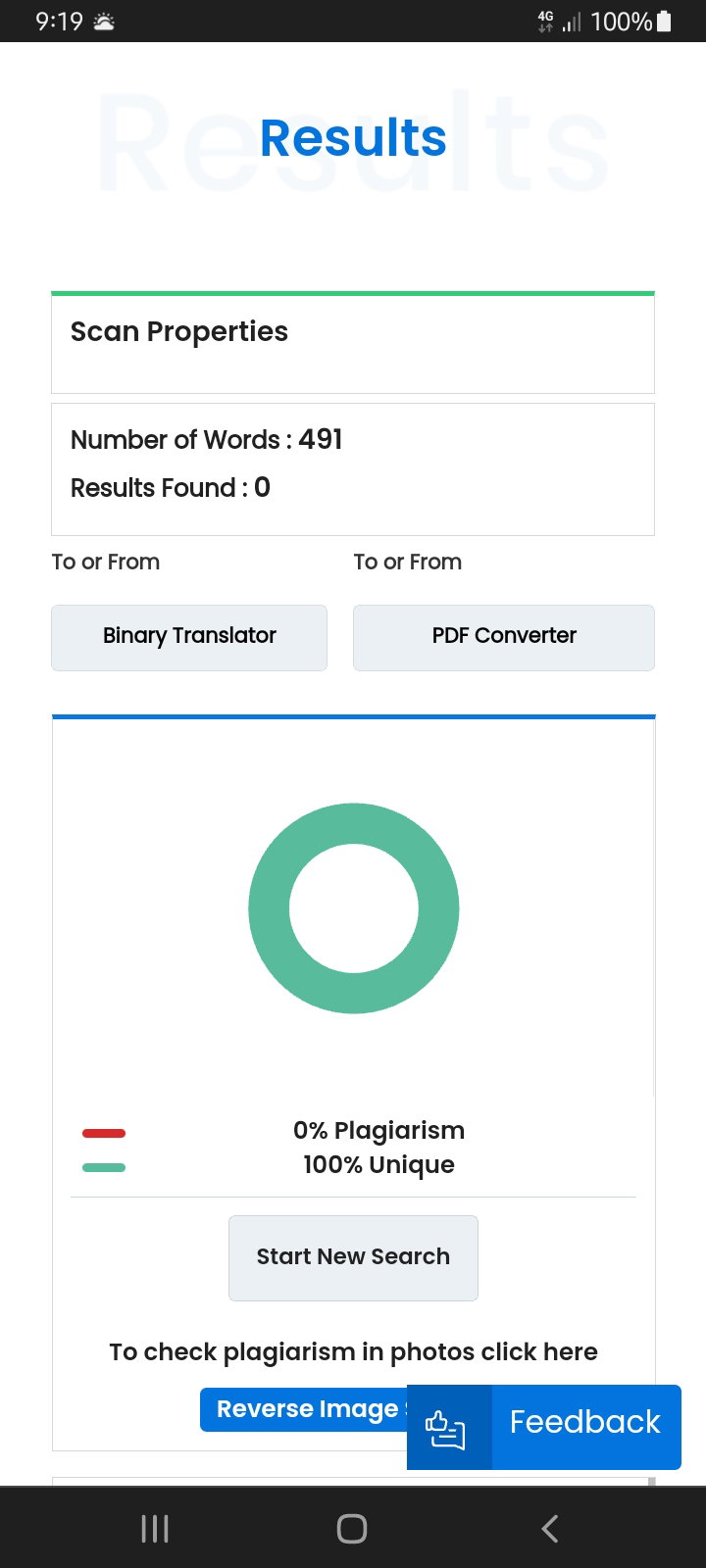
Task: Open the PDF Converter tool
Action: (x=504, y=637)
